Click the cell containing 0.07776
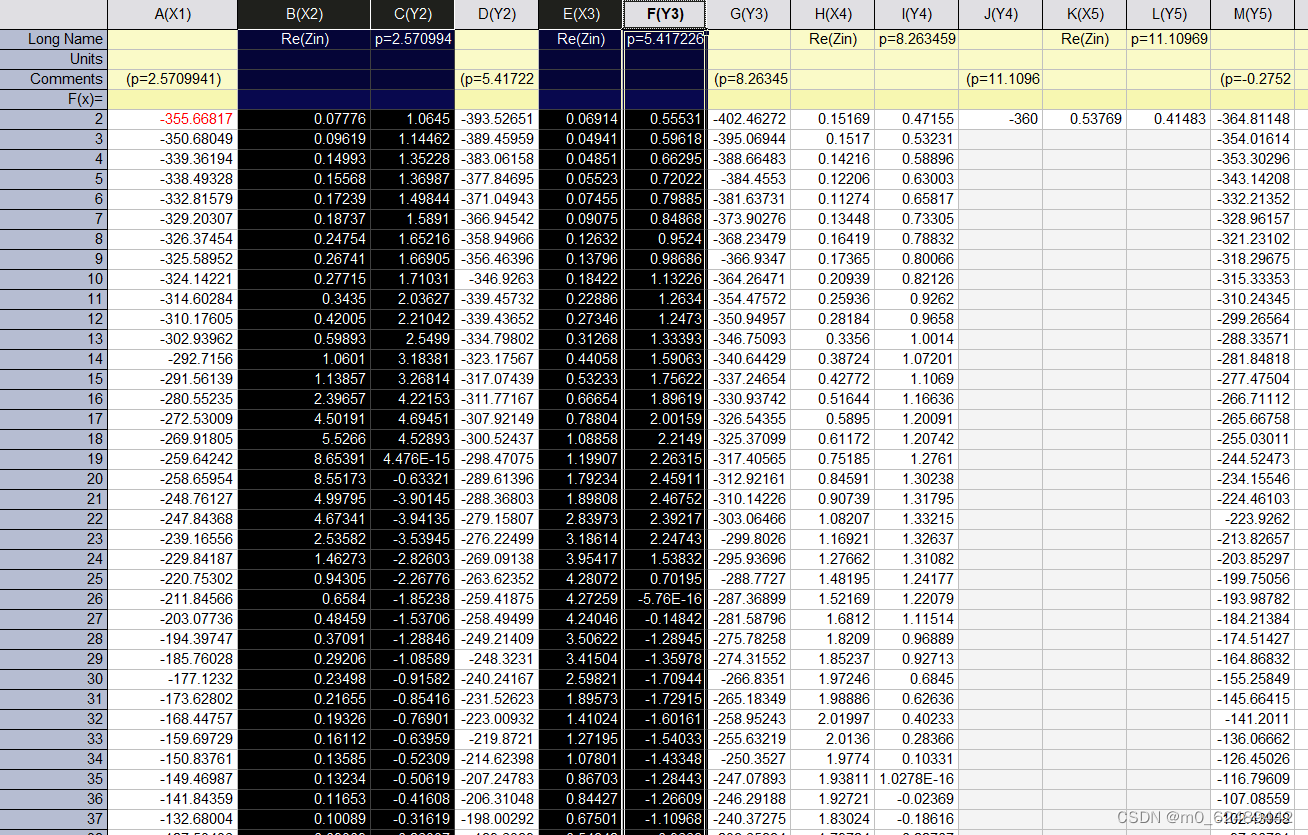 tap(304, 119)
